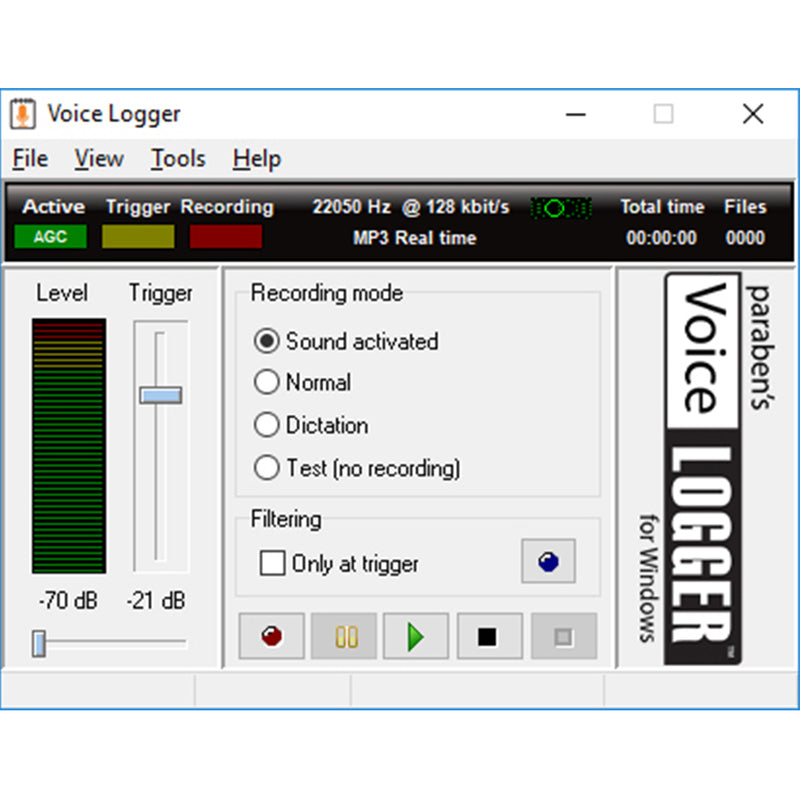
Task: Select Normal recording mode
Action: pyautogui.click(x=267, y=382)
